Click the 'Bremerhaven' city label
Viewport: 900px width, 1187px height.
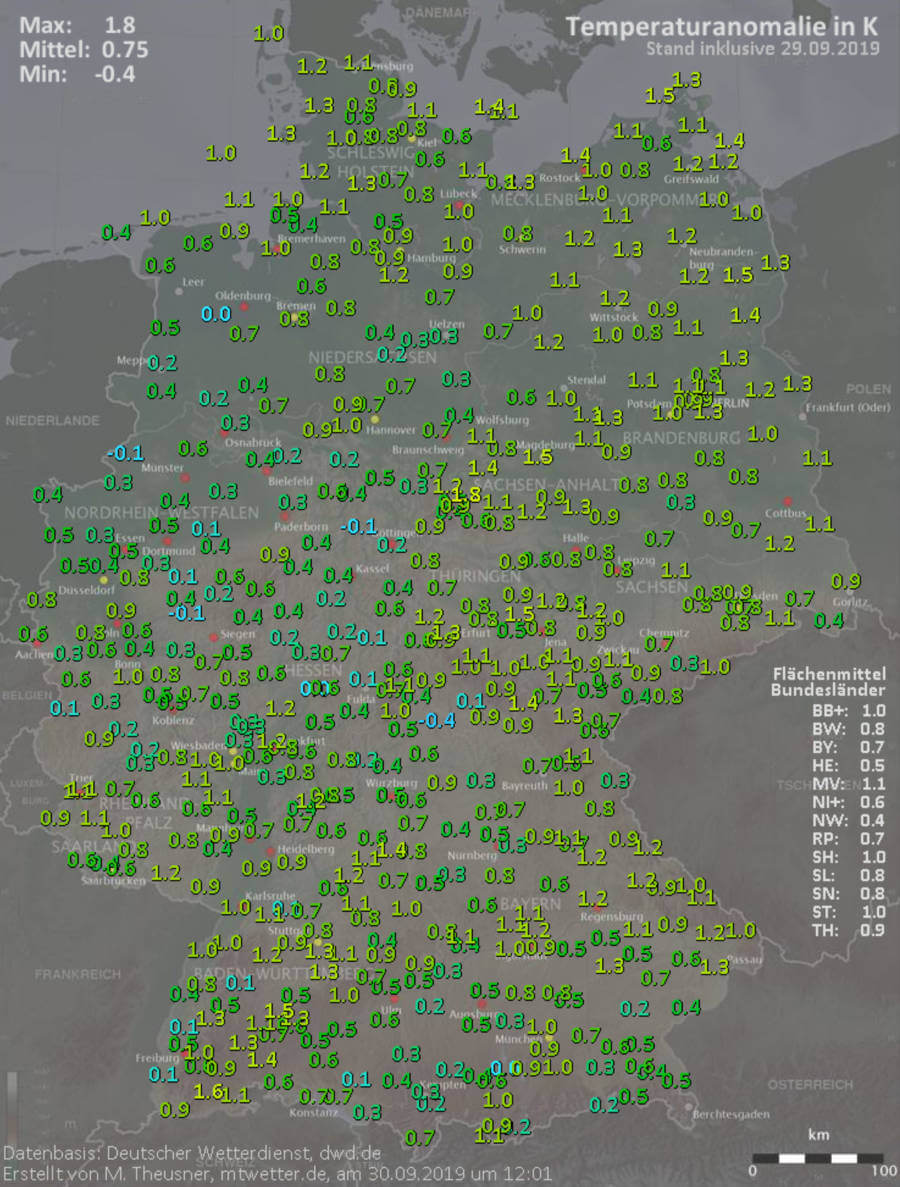click(311, 238)
